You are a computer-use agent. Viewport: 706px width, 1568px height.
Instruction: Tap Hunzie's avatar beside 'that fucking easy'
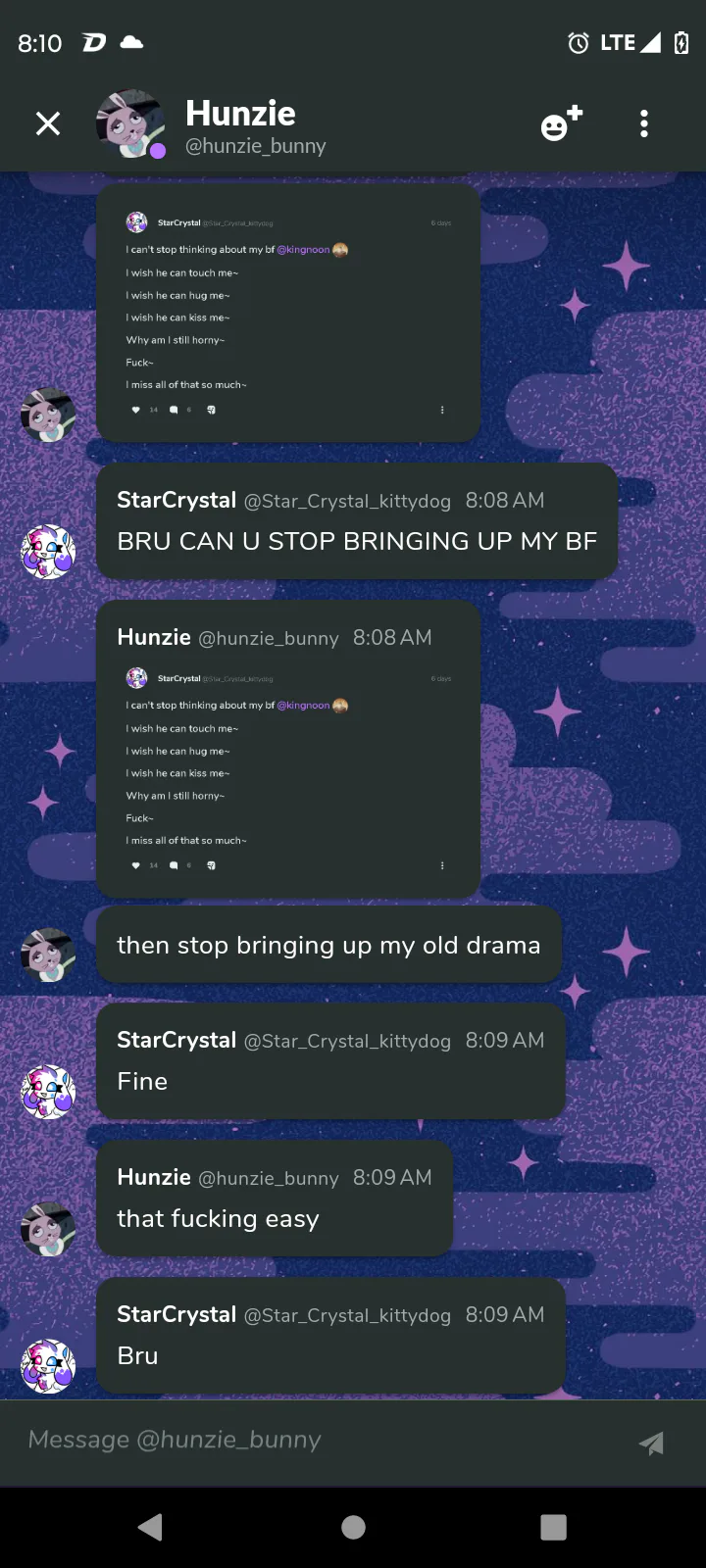coord(48,1228)
